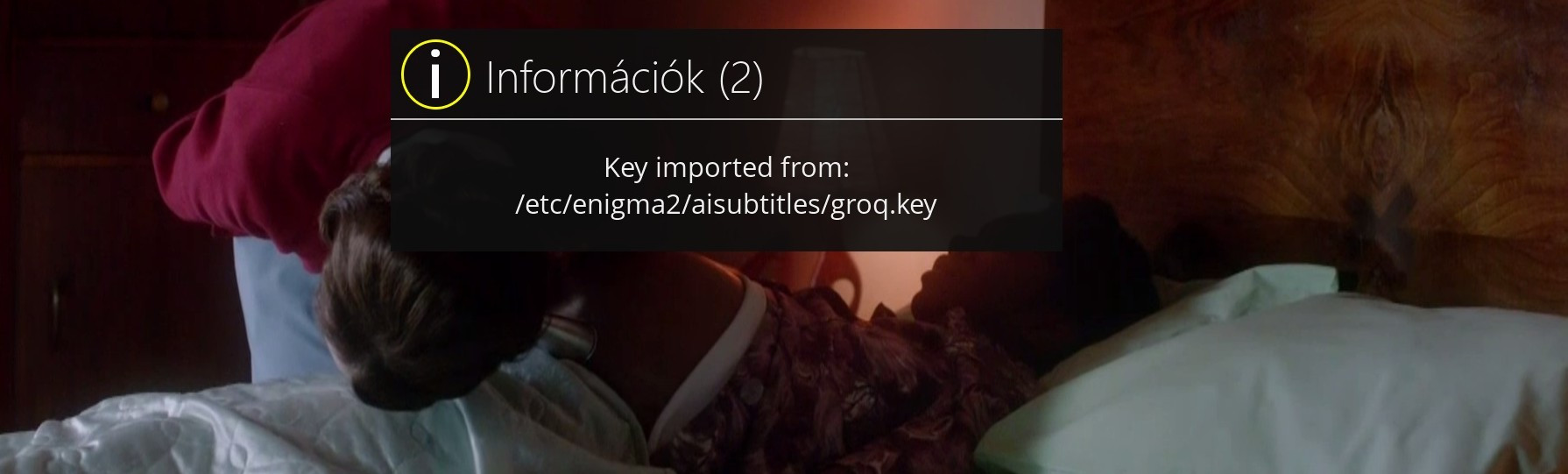Viewport: 1568px width, 474px height.
Task: Click the dark dialog body below the path
Action: point(726,236)
